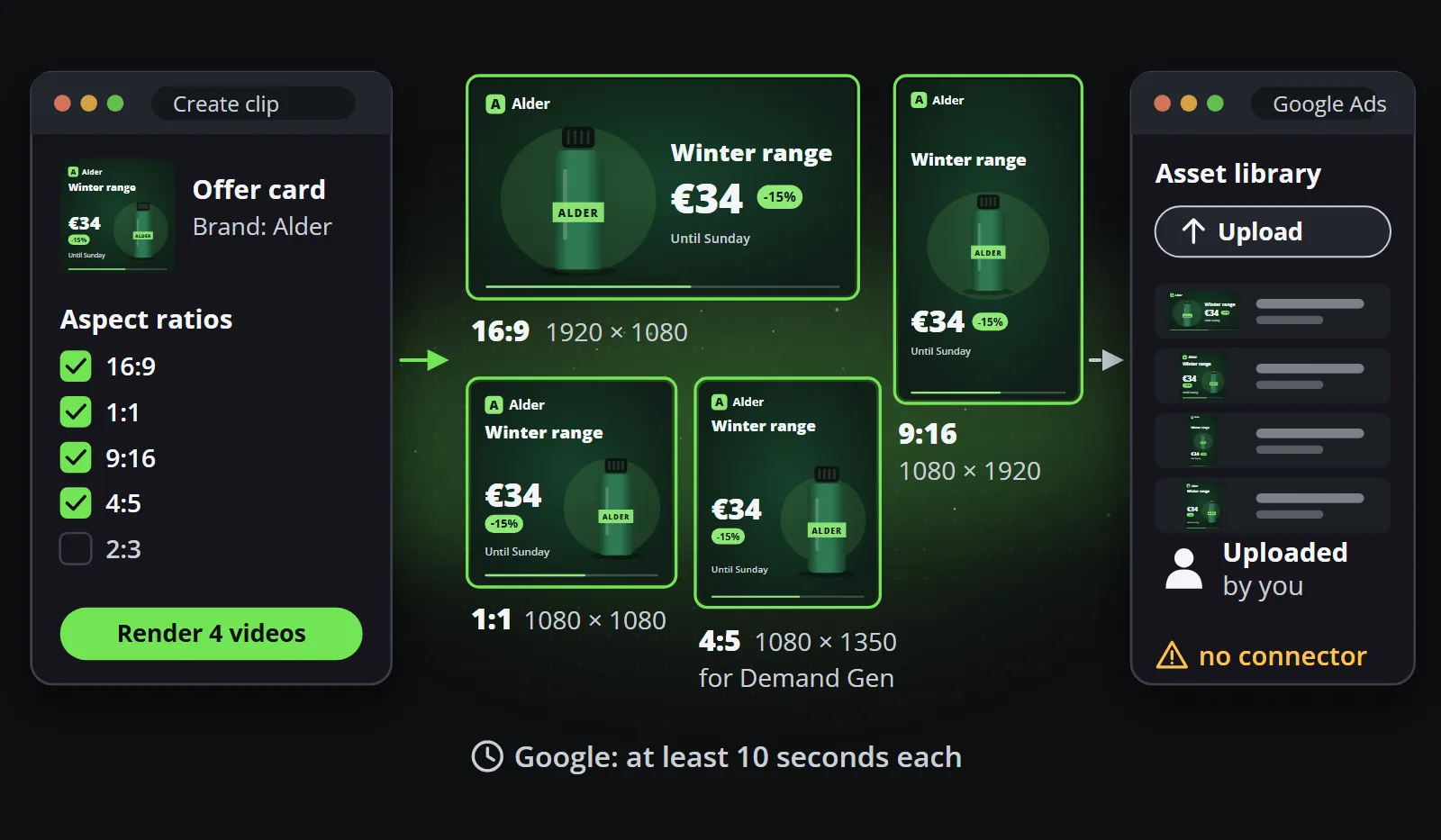The height and width of the screenshot is (840, 1441).
Task: Open the Offer card thumbnail in Create clip
Action: (x=116, y=216)
